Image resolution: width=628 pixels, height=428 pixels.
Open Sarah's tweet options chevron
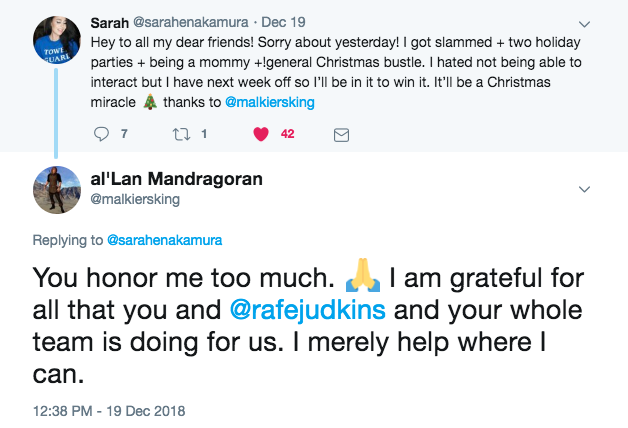click(x=584, y=22)
